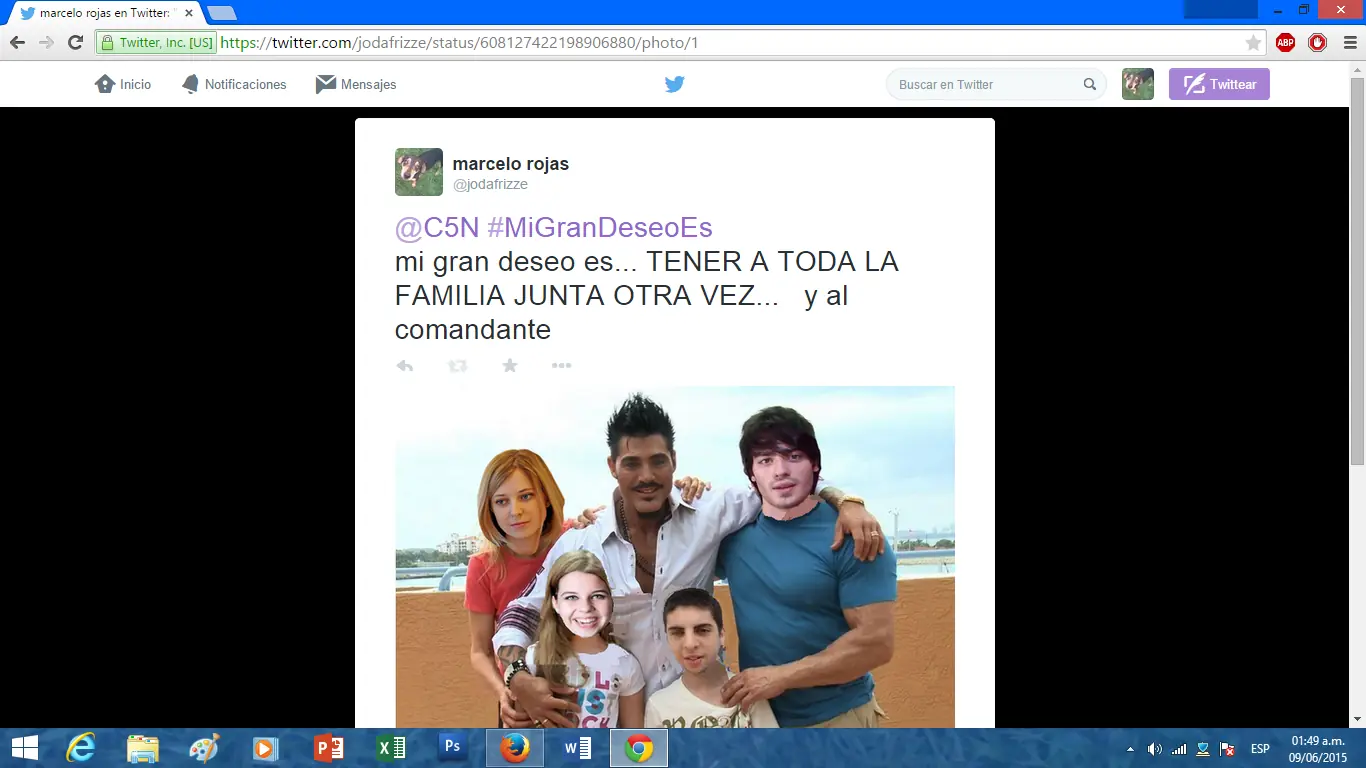This screenshot has height=768, width=1366.
Task: Go to Inicio in the Twitter navigation
Action: click(x=123, y=84)
